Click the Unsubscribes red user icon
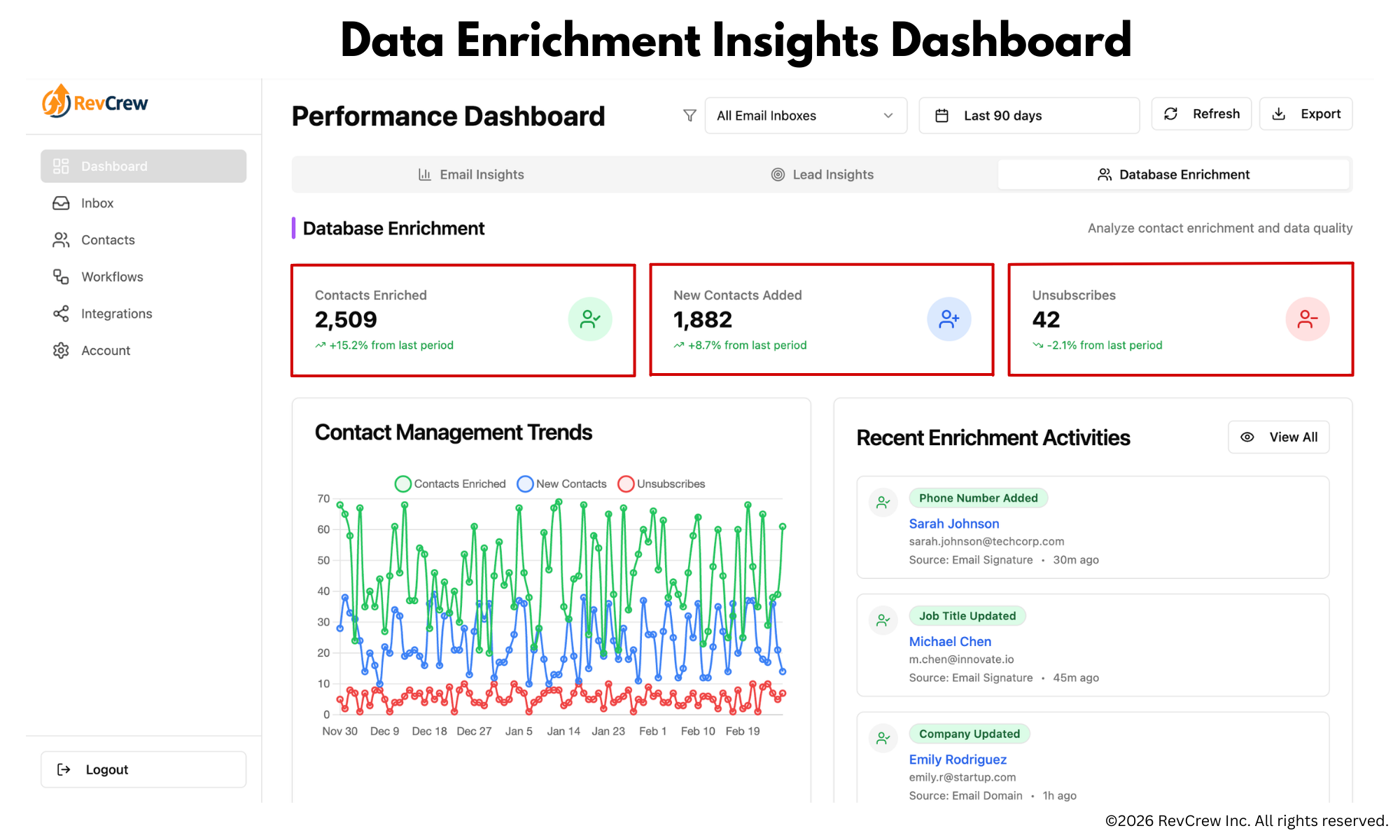The width and height of the screenshot is (1400, 840). pyautogui.click(x=1307, y=319)
